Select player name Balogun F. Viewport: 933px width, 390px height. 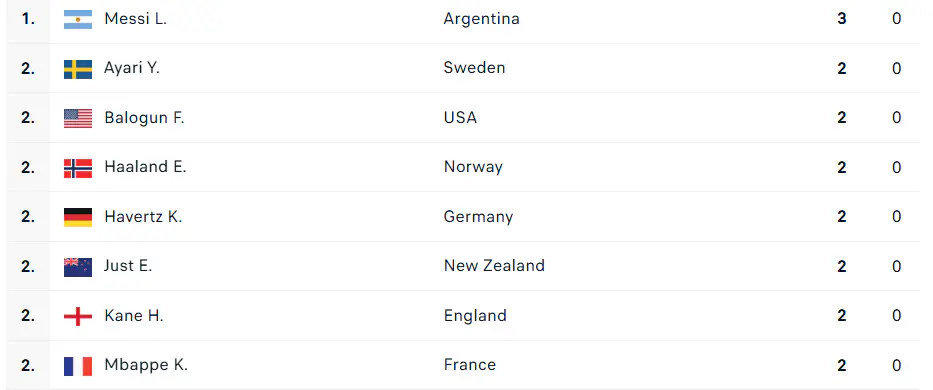click(144, 118)
